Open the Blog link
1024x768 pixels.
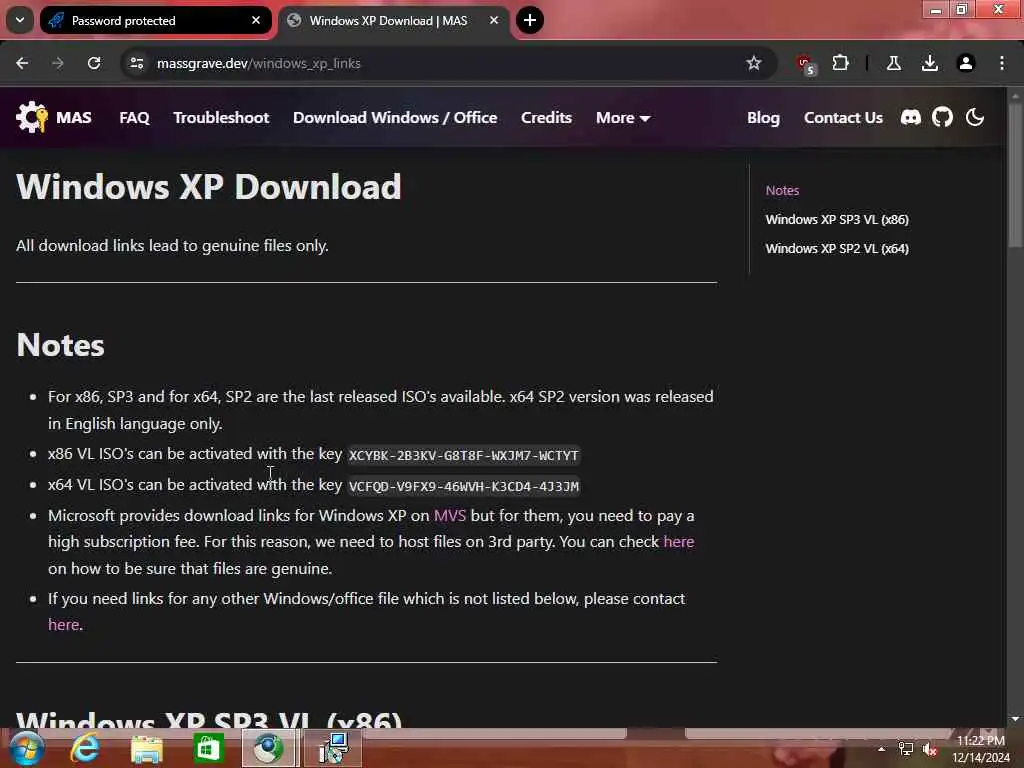[763, 118]
